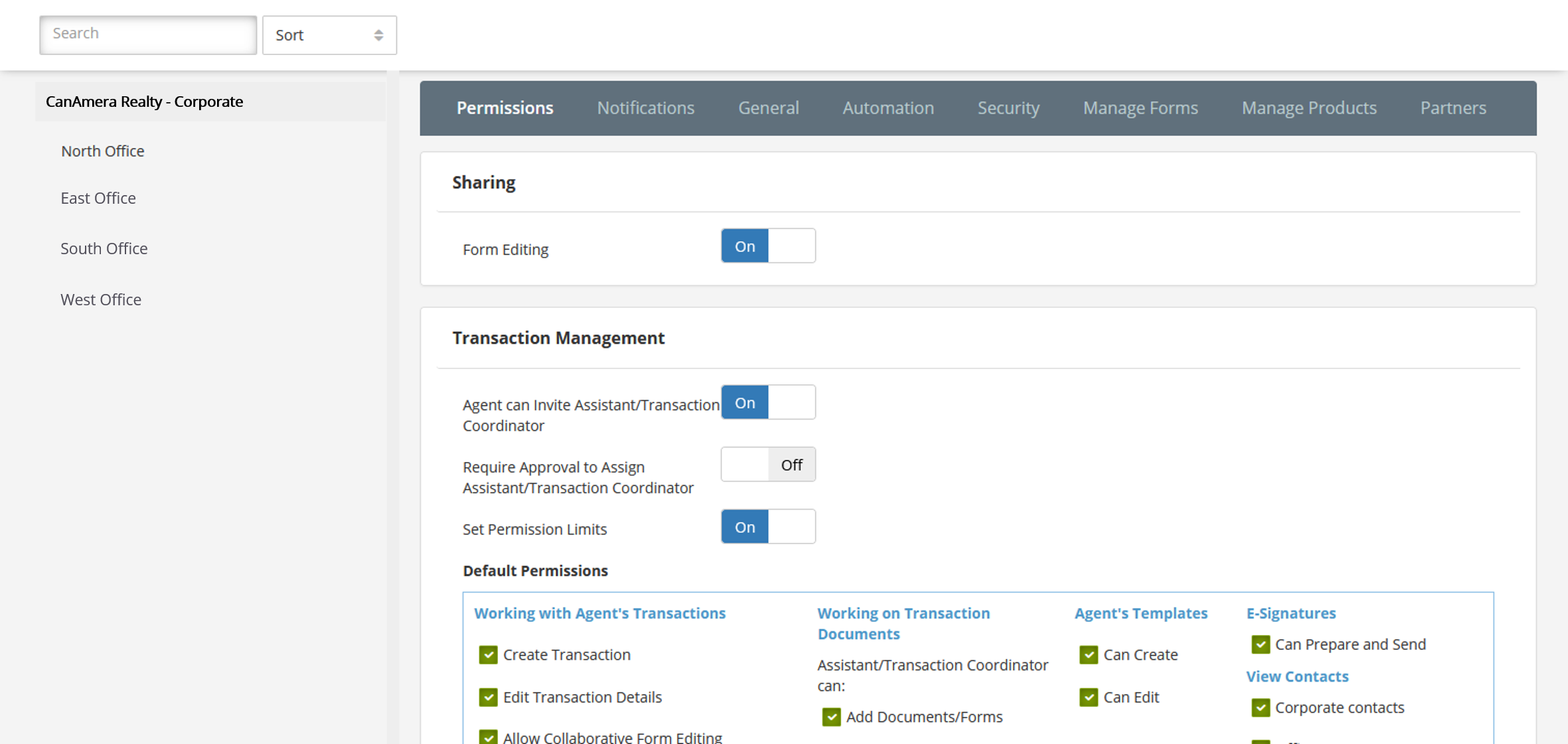The height and width of the screenshot is (744, 1568).
Task: Select the Automation tab
Action: pyautogui.click(x=888, y=108)
